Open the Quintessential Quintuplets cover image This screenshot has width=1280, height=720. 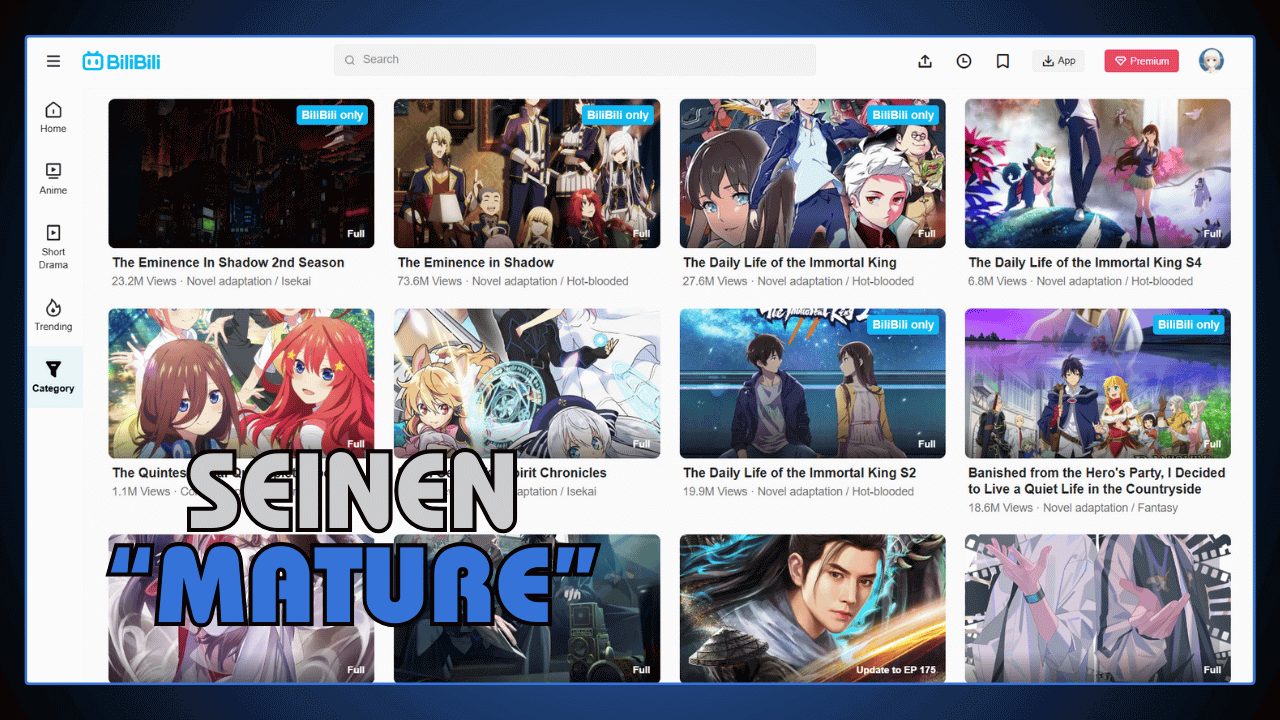click(x=241, y=383)
